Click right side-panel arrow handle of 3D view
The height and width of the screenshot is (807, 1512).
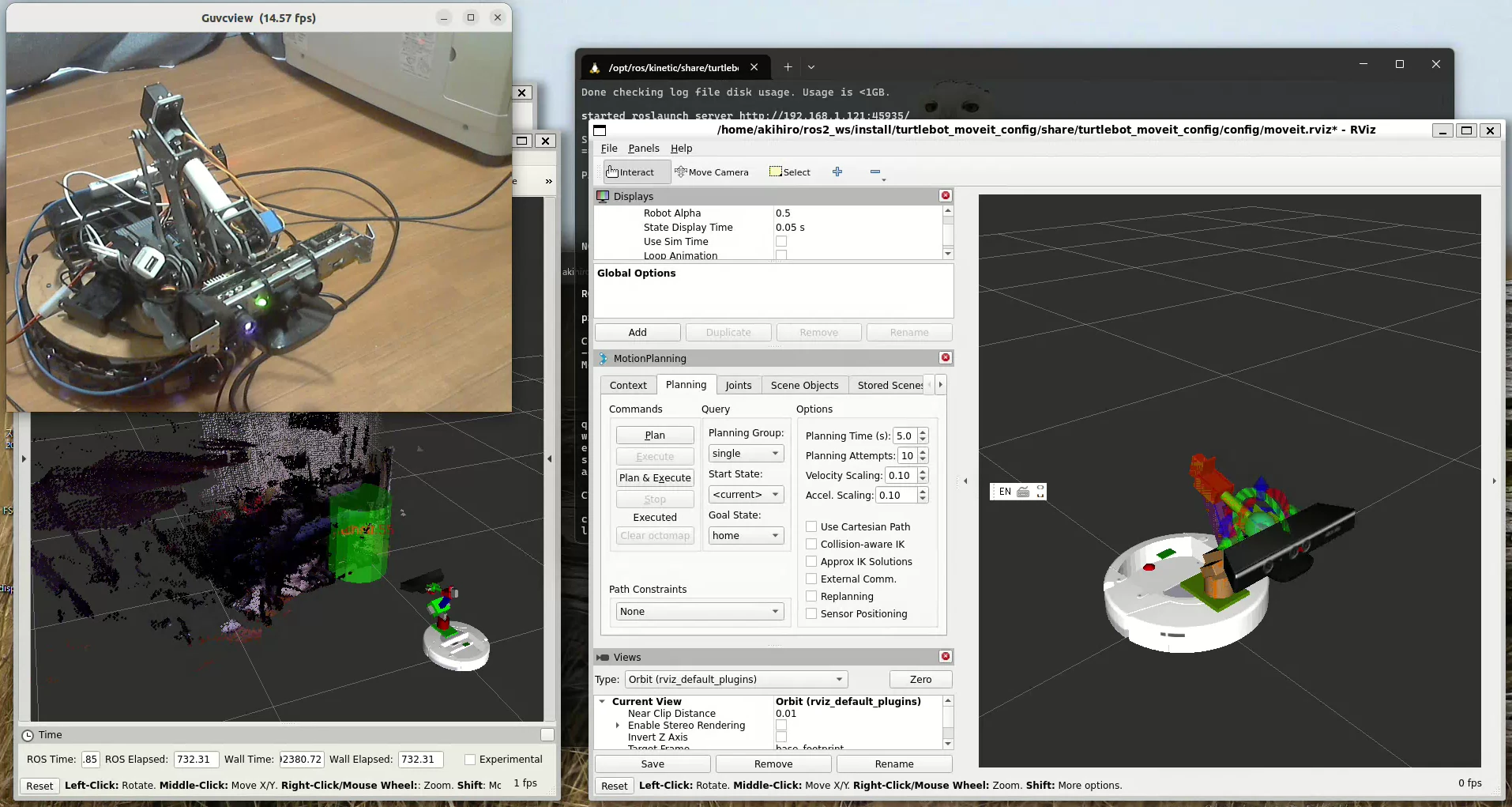1494,481
